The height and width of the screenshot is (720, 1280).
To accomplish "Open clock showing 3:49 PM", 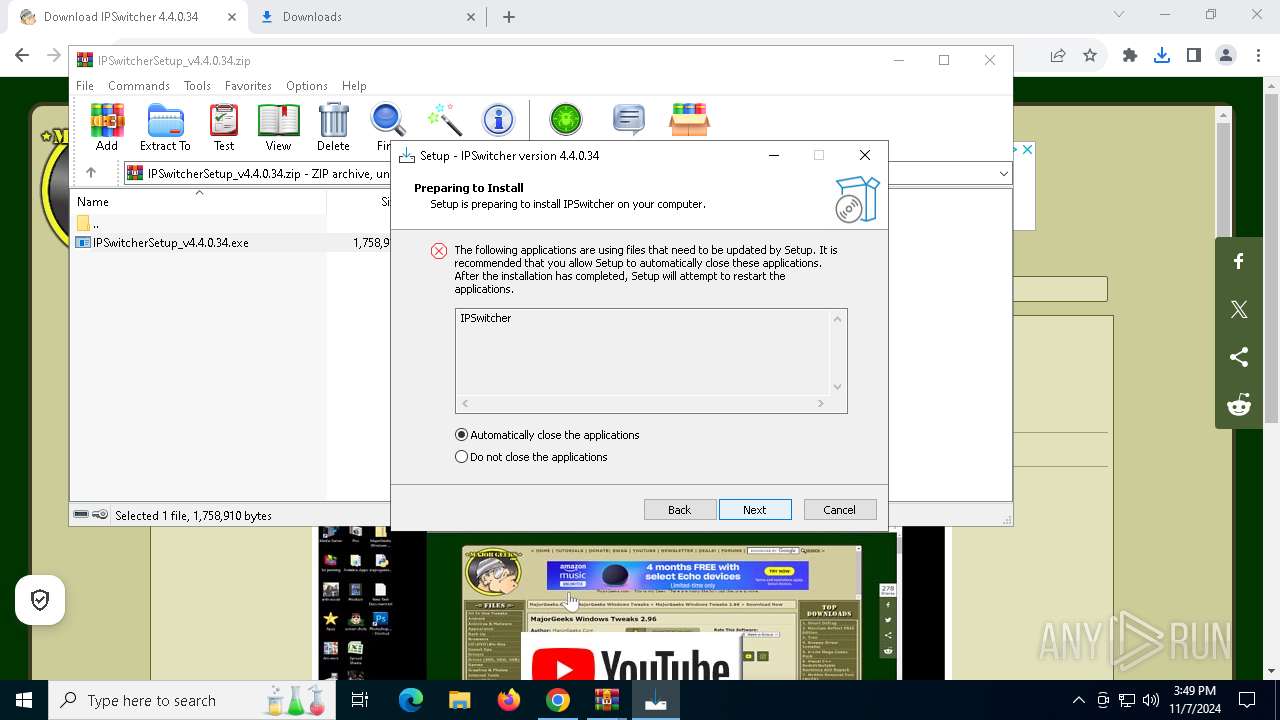I will [x=1195, y=700].
